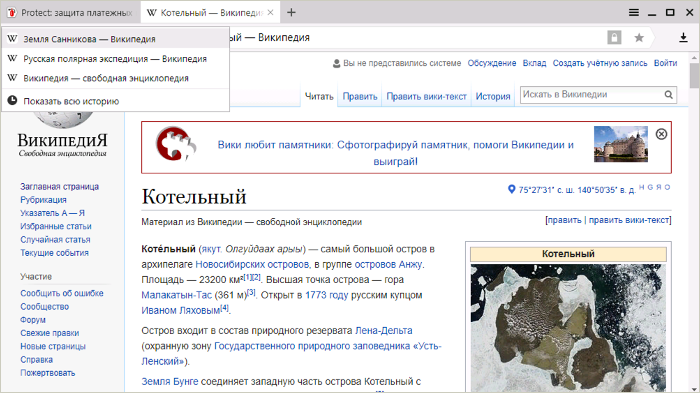Open Рубрикация in sidebar
Image resolution: width=700 pixels, height=393 pixels.
click(43, 200)
